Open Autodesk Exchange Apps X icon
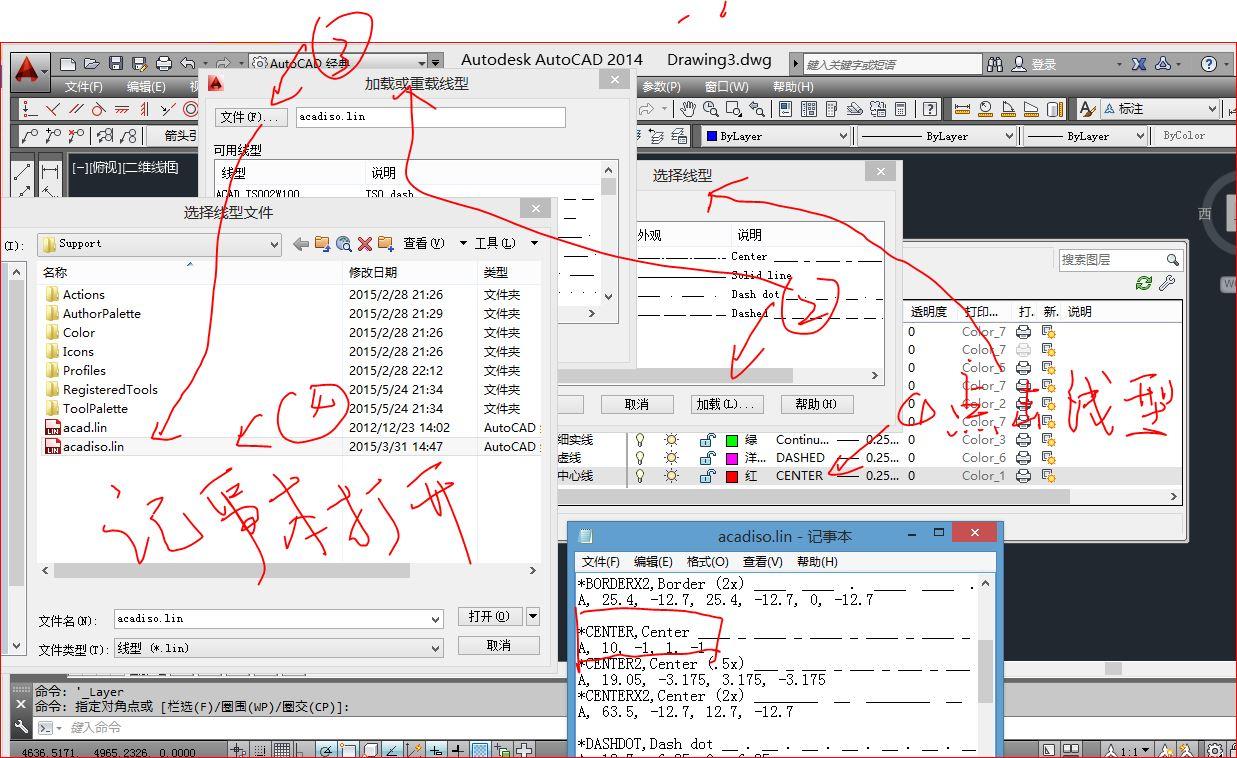 [1139, 64]
